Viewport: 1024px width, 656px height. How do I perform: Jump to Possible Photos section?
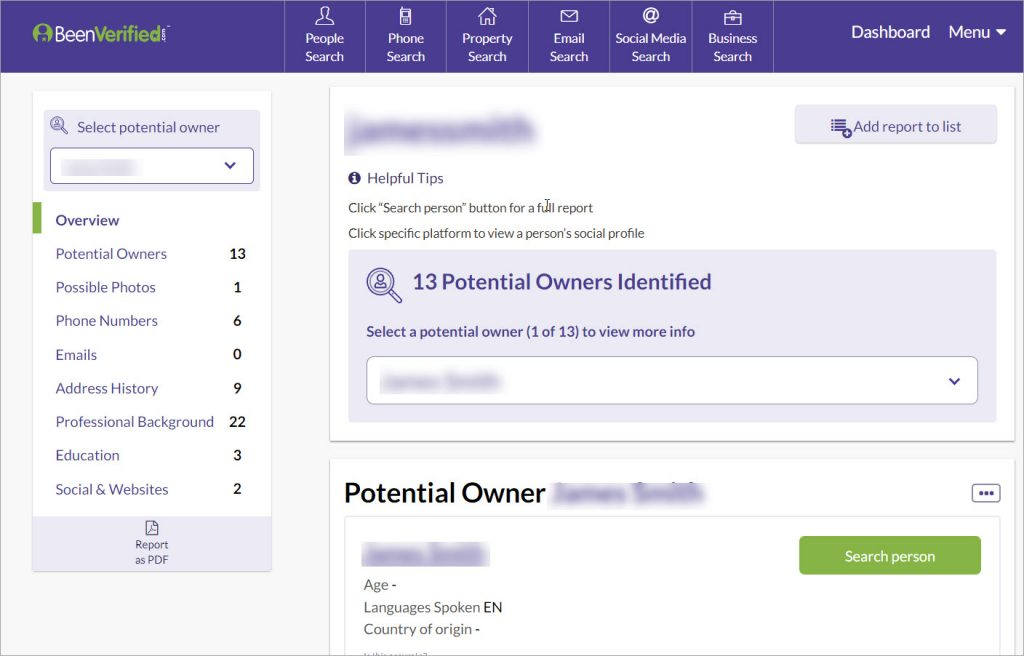click(x=105, y=287)
